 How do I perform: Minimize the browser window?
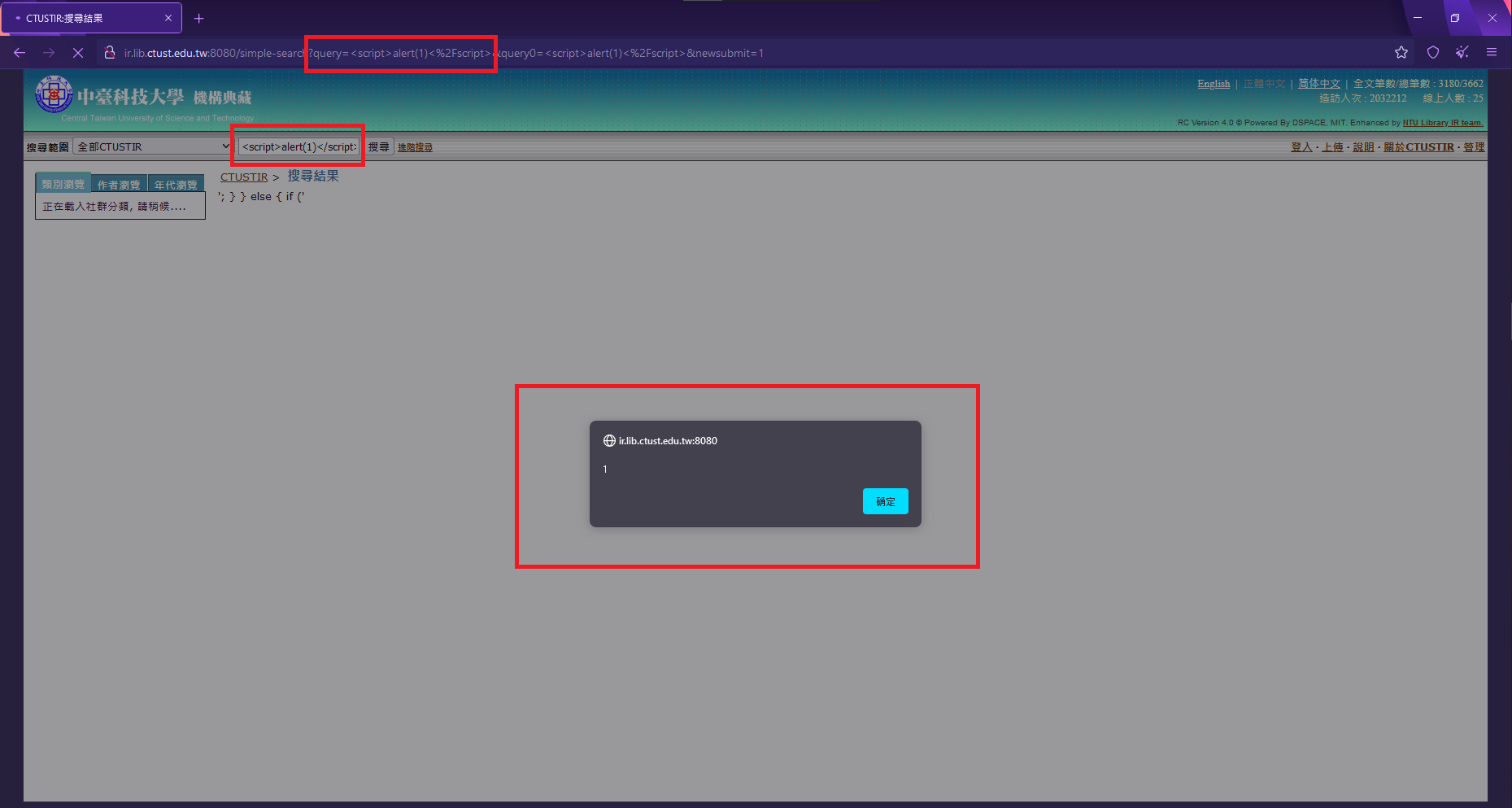point(1418,18)
